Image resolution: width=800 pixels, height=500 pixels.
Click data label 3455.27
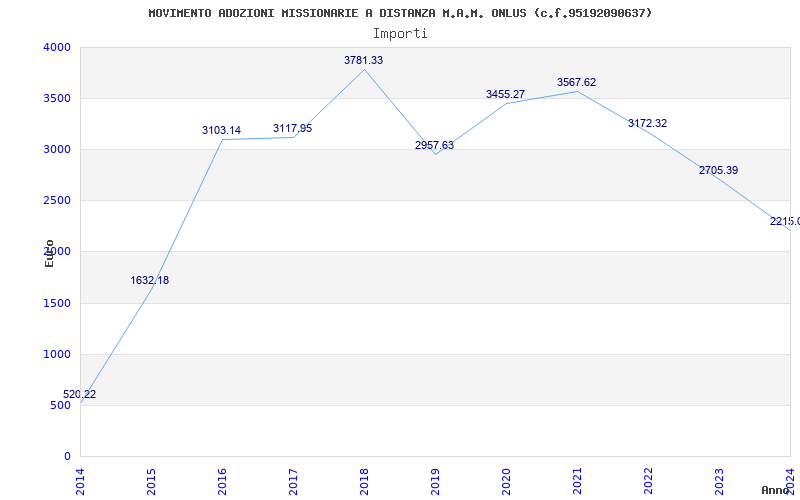[505, 94]
